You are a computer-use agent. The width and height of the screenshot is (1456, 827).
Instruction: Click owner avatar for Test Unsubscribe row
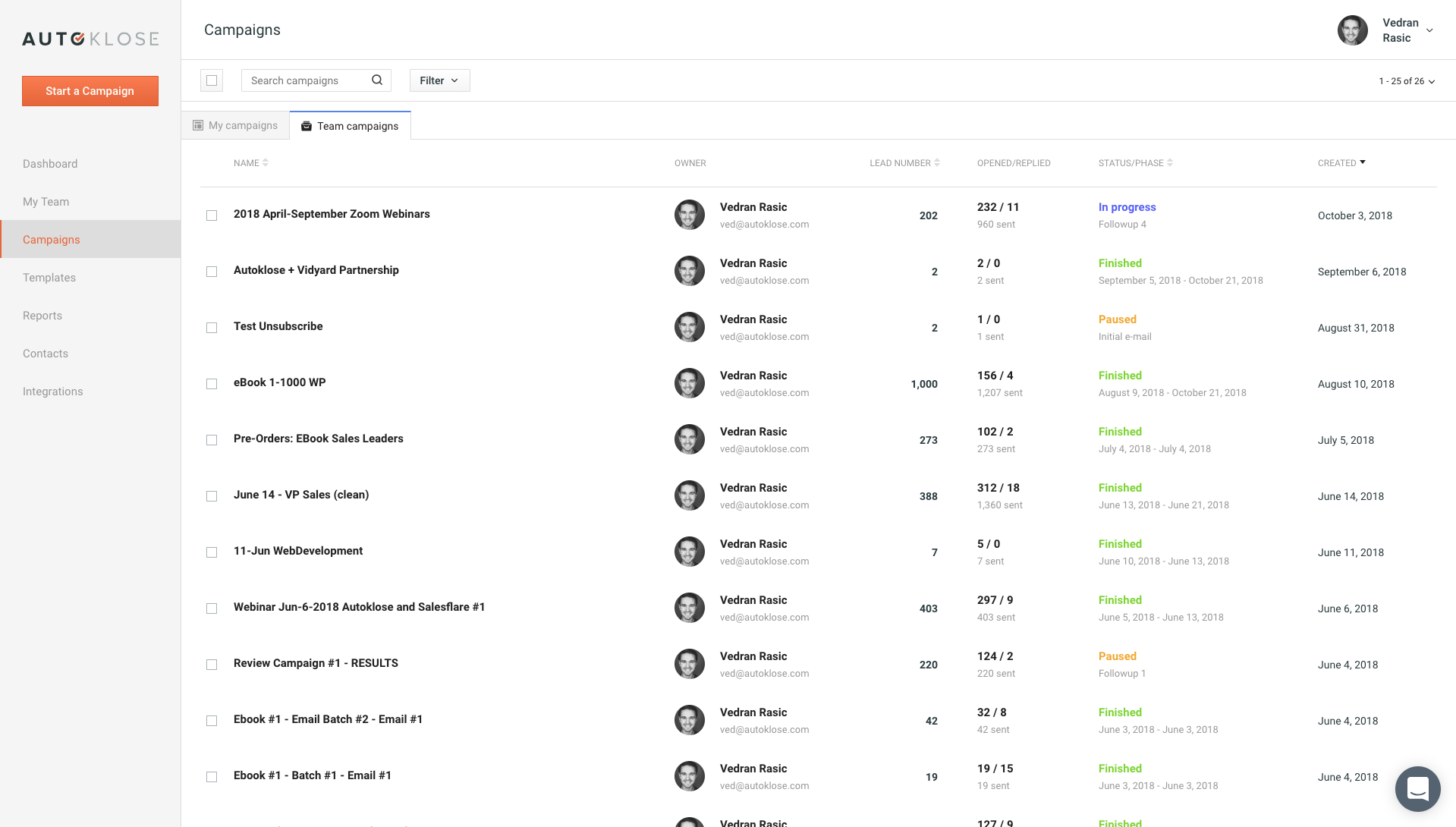[x=689, y=328]
